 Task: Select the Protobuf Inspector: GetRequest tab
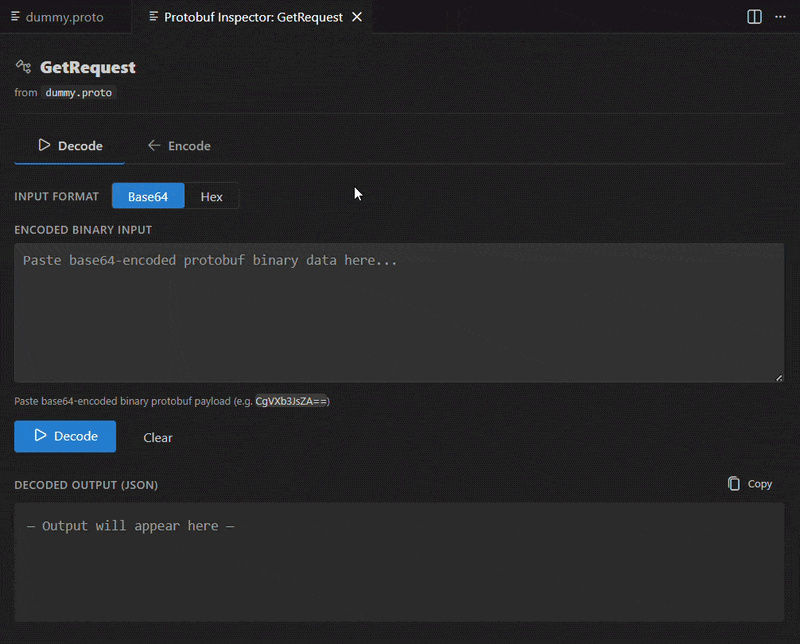pos(250,16)
